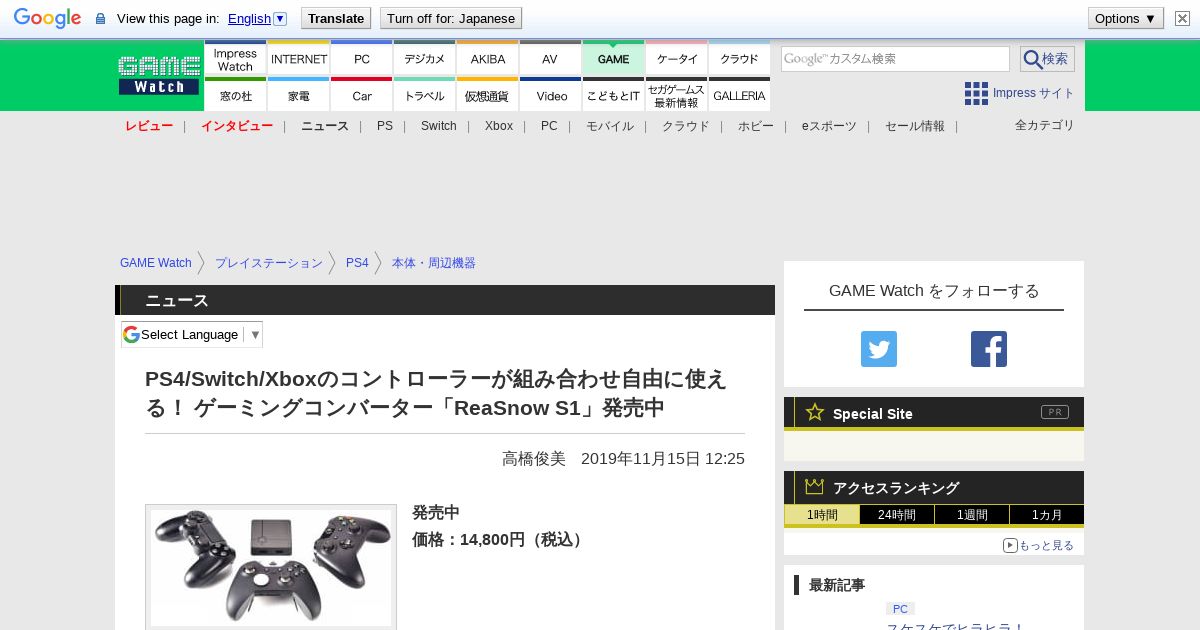Click the magnifier search button
The width and height of the screenshot is (1200, 630).
(x=1047, y=59)
